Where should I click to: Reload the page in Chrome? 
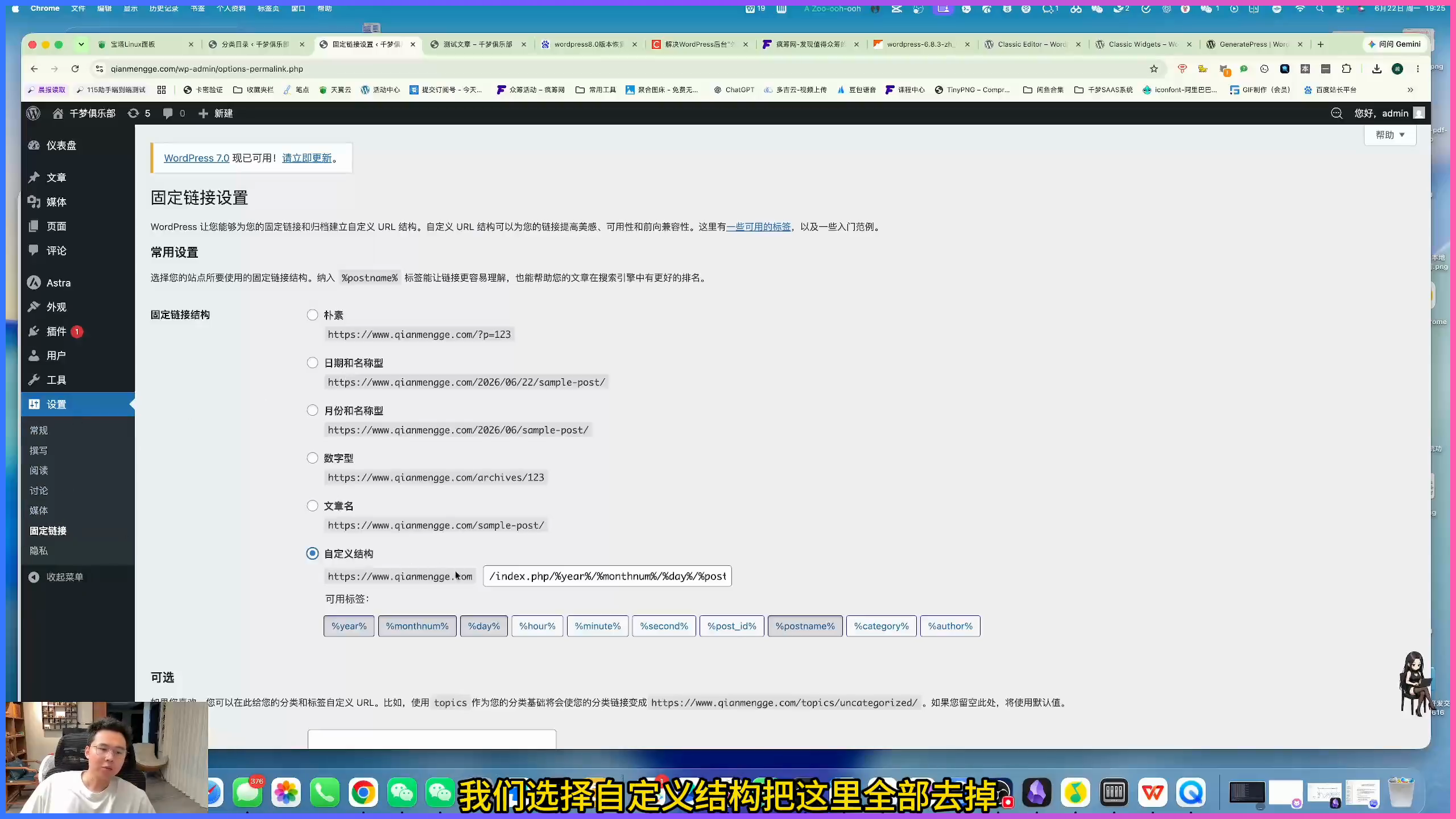tap(75, 69)
